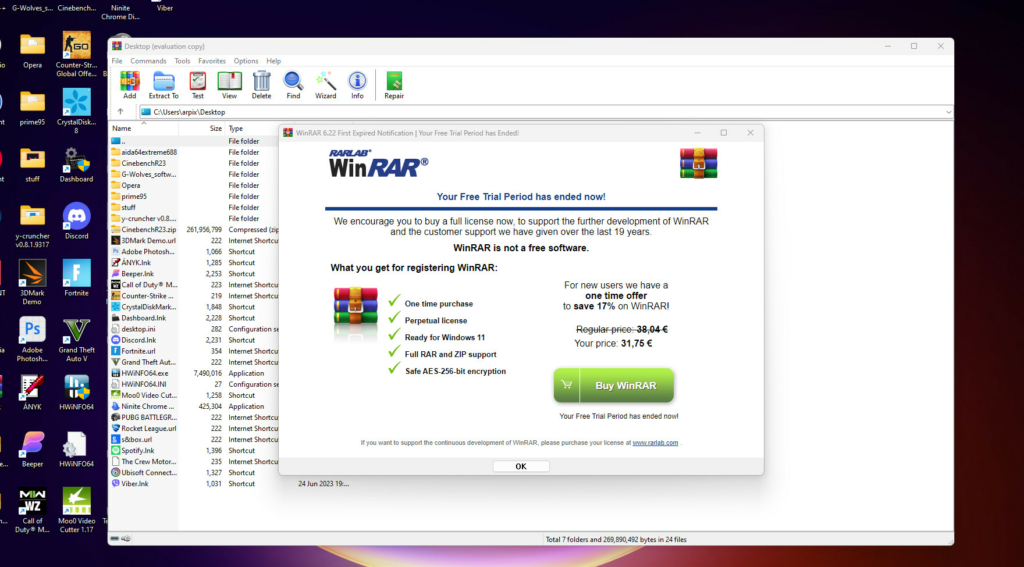Open the Info toolbar icon

357,81
